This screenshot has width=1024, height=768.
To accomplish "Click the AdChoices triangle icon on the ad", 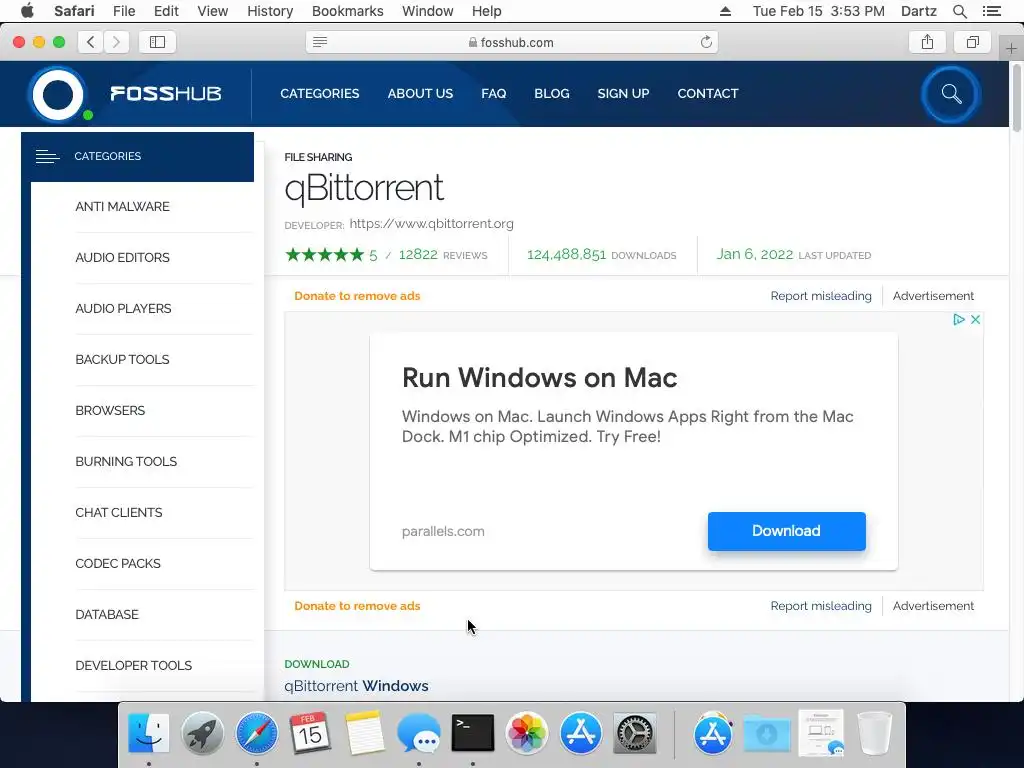I will coord(959,319).
